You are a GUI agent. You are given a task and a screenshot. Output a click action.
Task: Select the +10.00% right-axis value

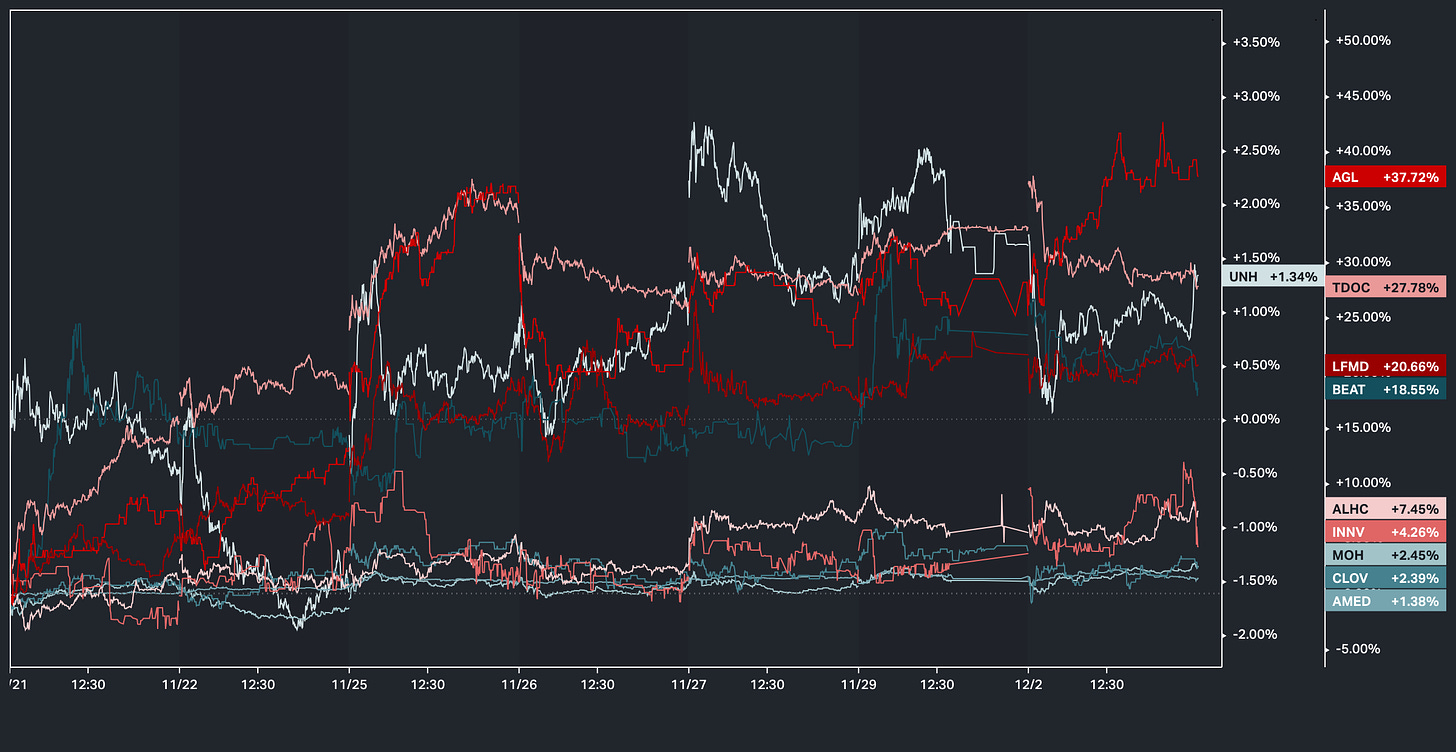(1363, 482)
